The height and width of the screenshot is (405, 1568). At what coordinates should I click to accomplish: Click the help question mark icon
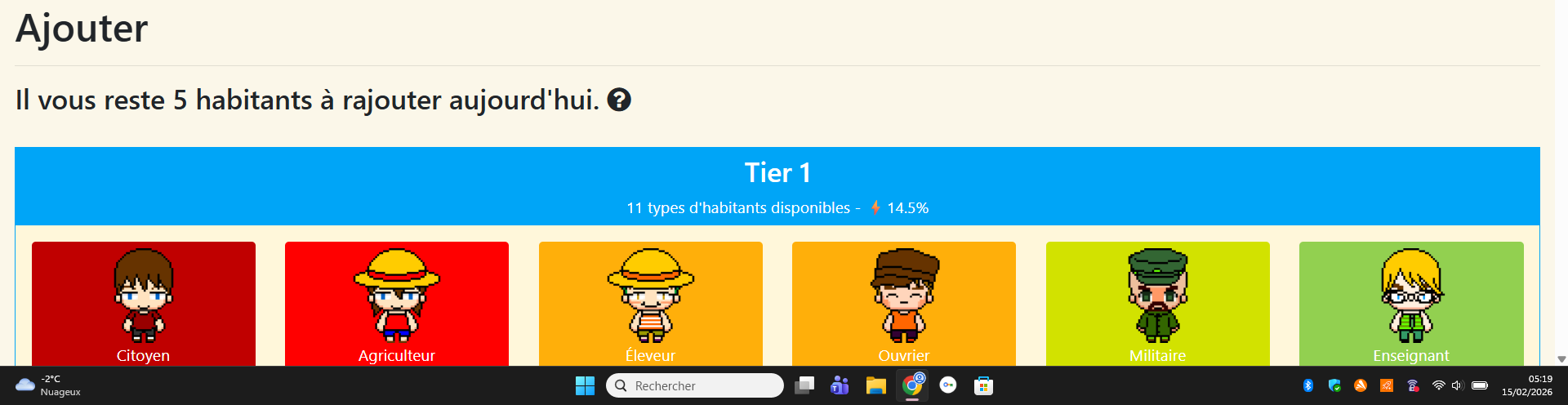(619, 100)
